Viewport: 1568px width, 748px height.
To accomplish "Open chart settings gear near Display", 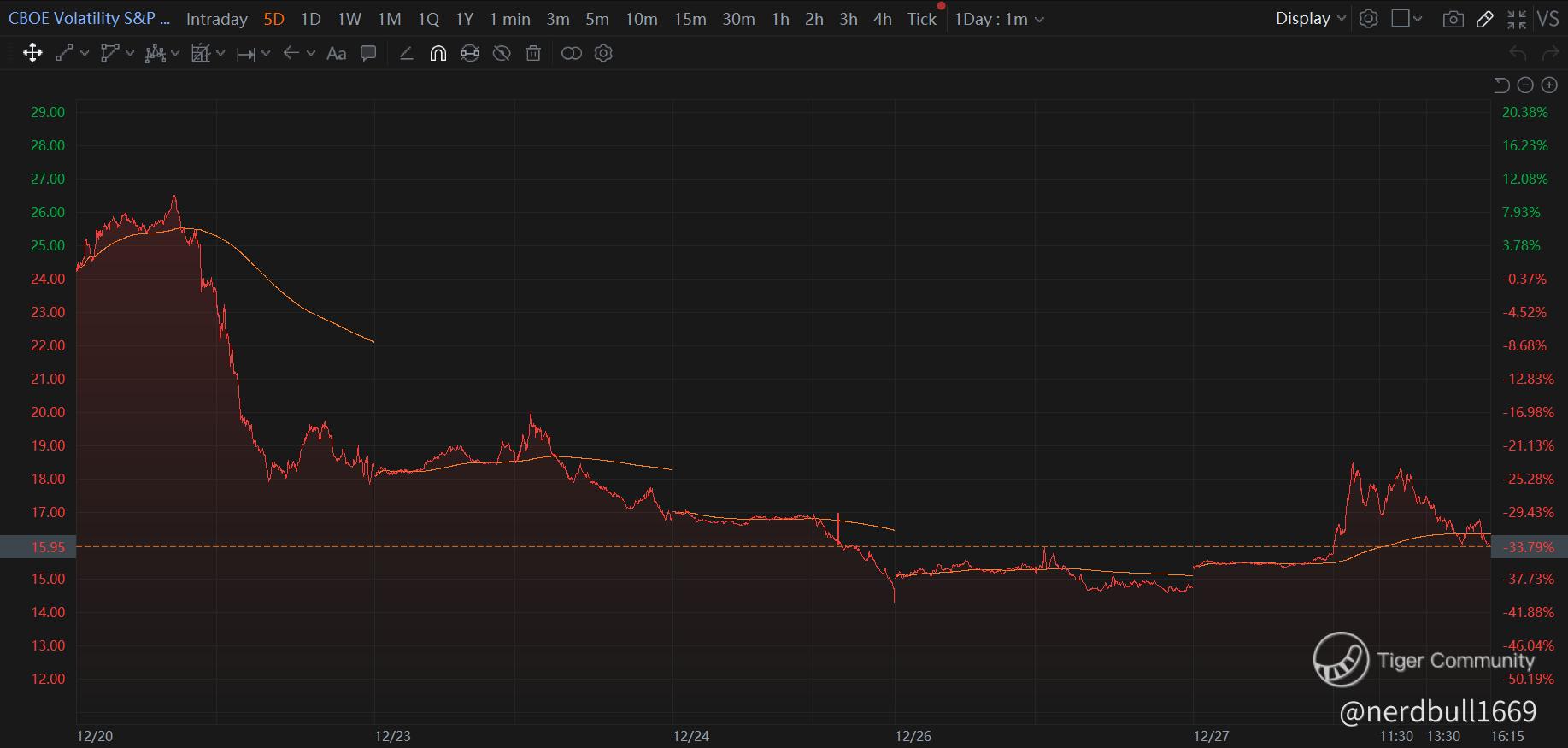I will point(1368,19).
